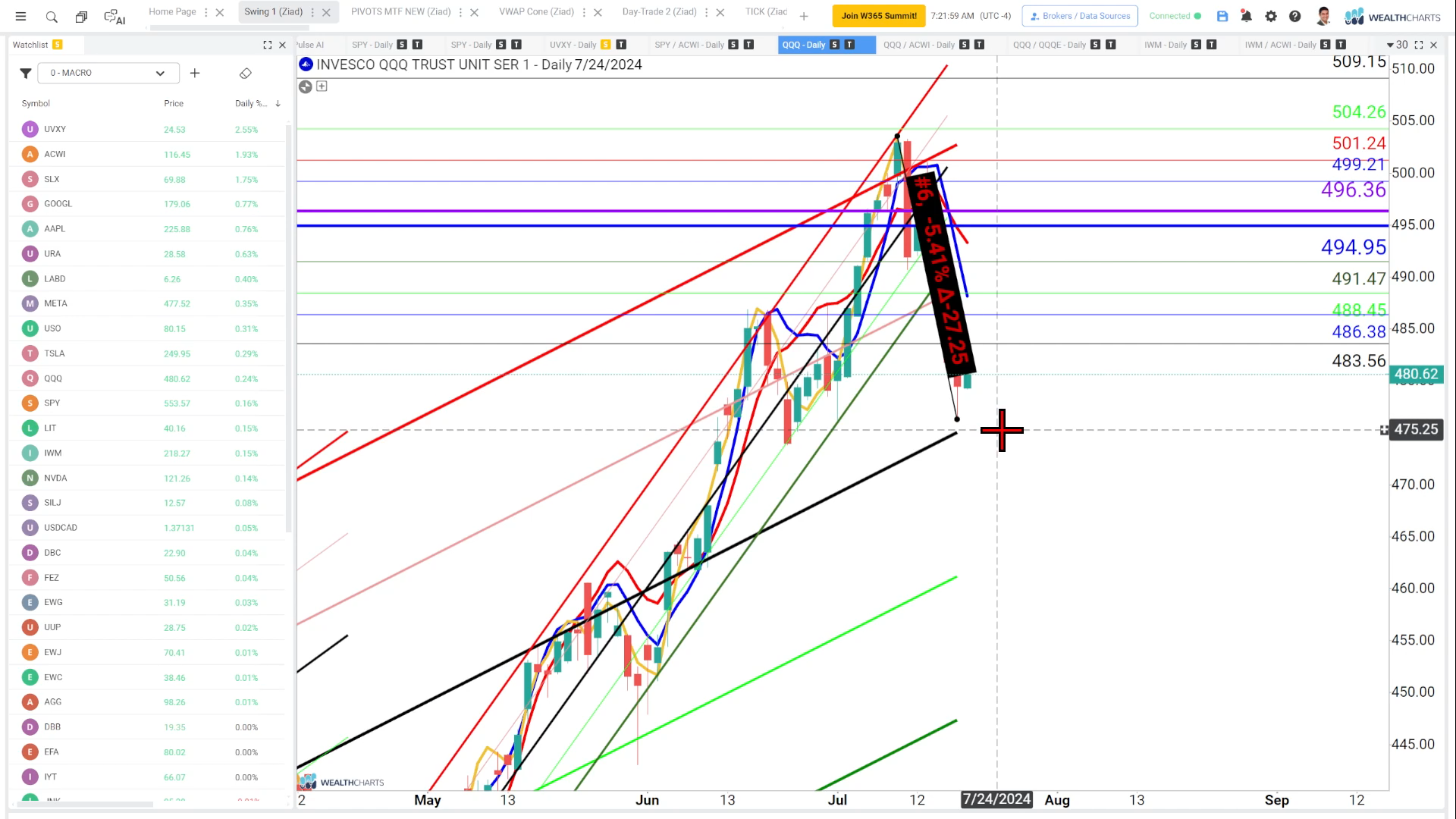Screen dimensions: 1456x819
Task: Click the Connected status indicator
Action: click(1175, 16)
